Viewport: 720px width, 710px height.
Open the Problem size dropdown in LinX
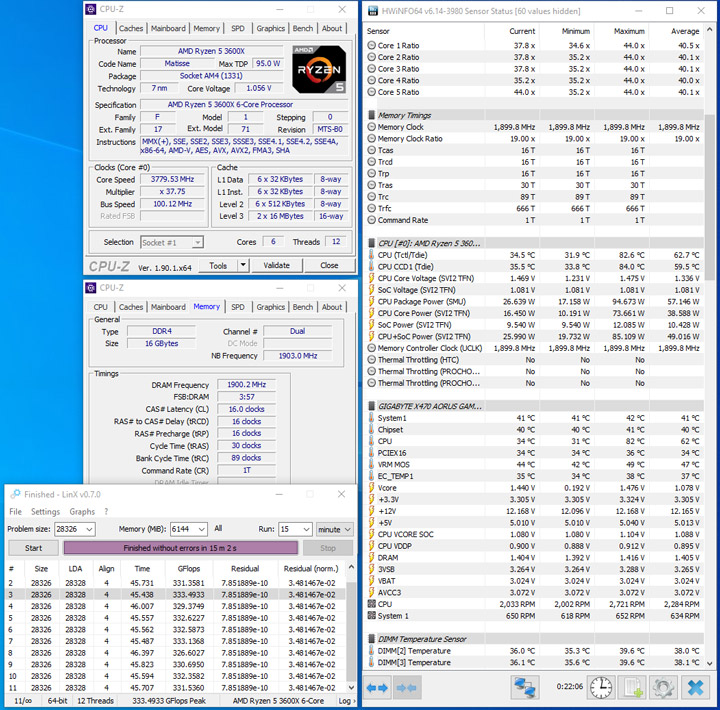(x=87, y=529)
